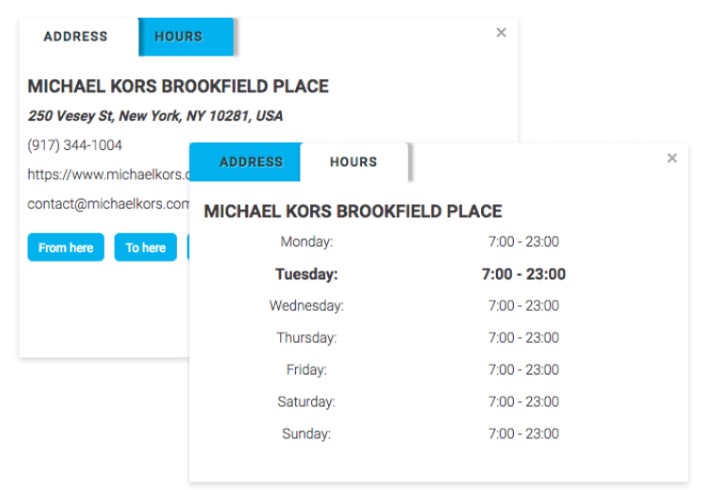The image size is (707, 490).
Task: Open Address tab in opening hours popup
Action: click(251, 162)
